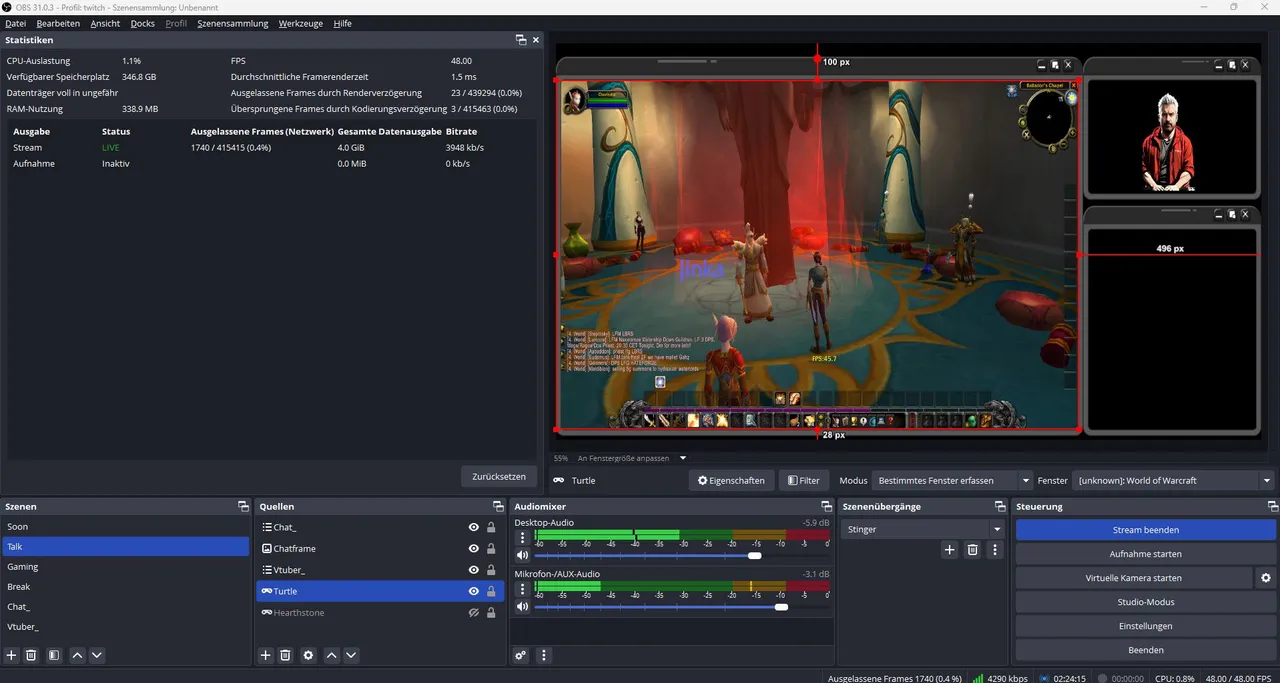This screenshot has width=1280, height=683.
Task: Select the Gaming scene
Action: [126, 567]
